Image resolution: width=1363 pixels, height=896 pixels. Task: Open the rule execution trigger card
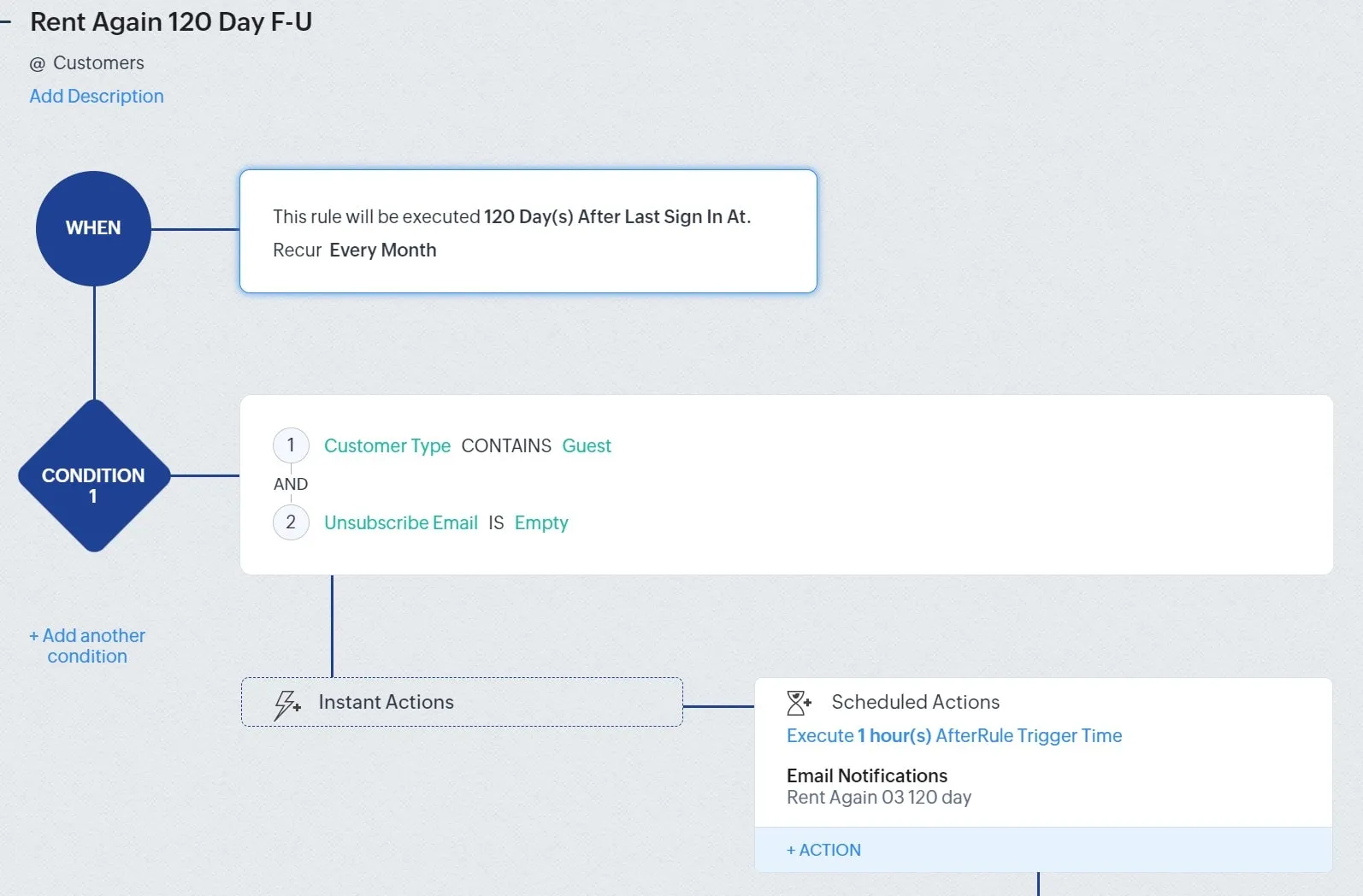click(x=528, y=231)
